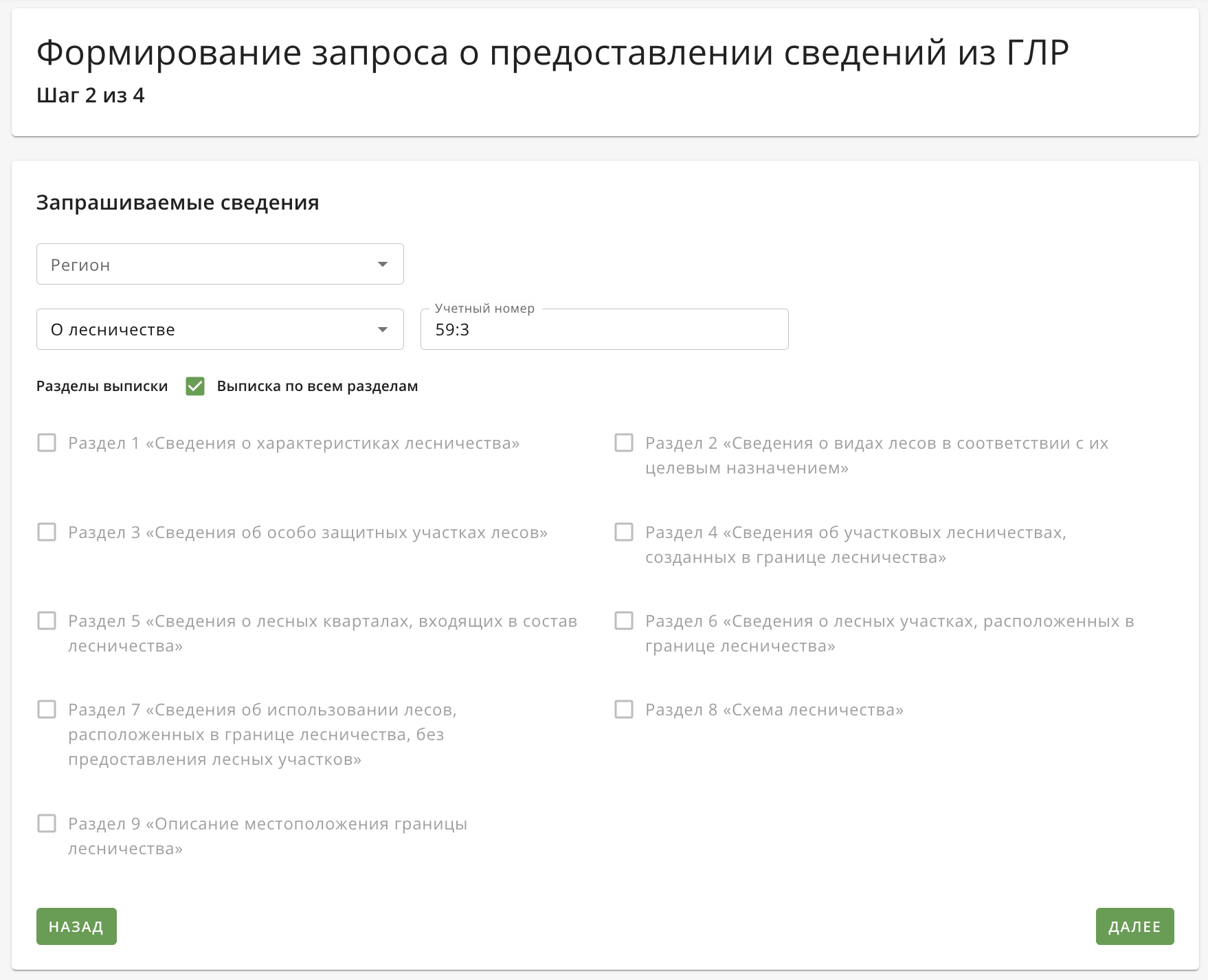Open the Регион dropdown
1208x980 pixels.
(x=220, y=264)
